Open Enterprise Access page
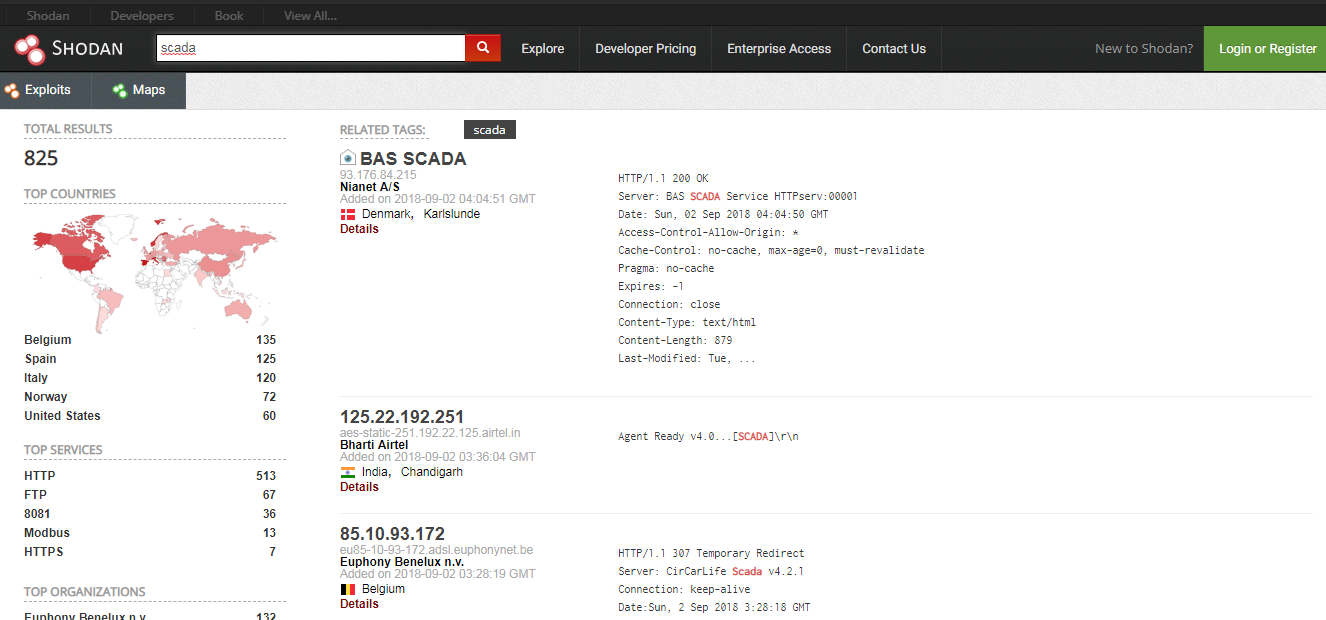The width and height of the screenshot is (1326, 620). 779,49
